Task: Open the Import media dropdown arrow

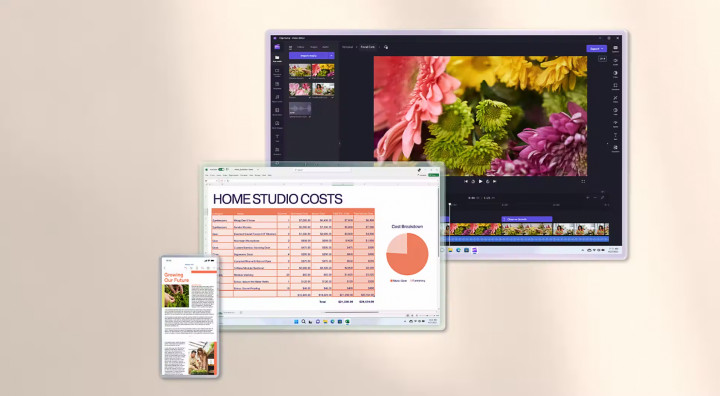Action: pos(331,56)
